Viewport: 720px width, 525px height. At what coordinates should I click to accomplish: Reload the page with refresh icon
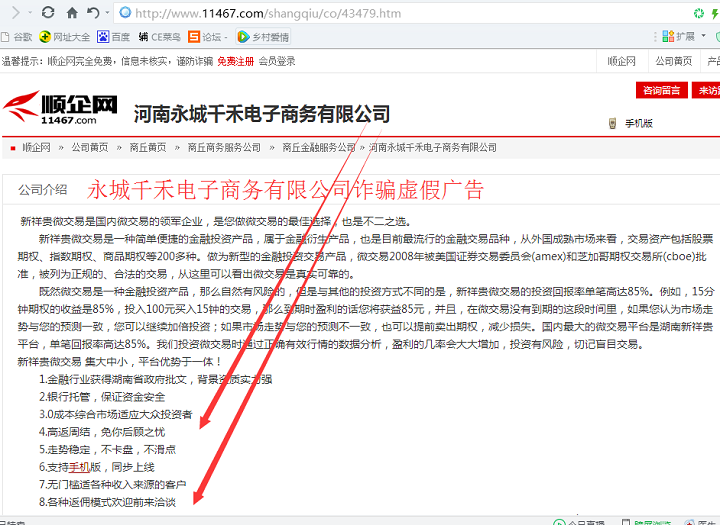pyautogui.click(x=48, y=13)
